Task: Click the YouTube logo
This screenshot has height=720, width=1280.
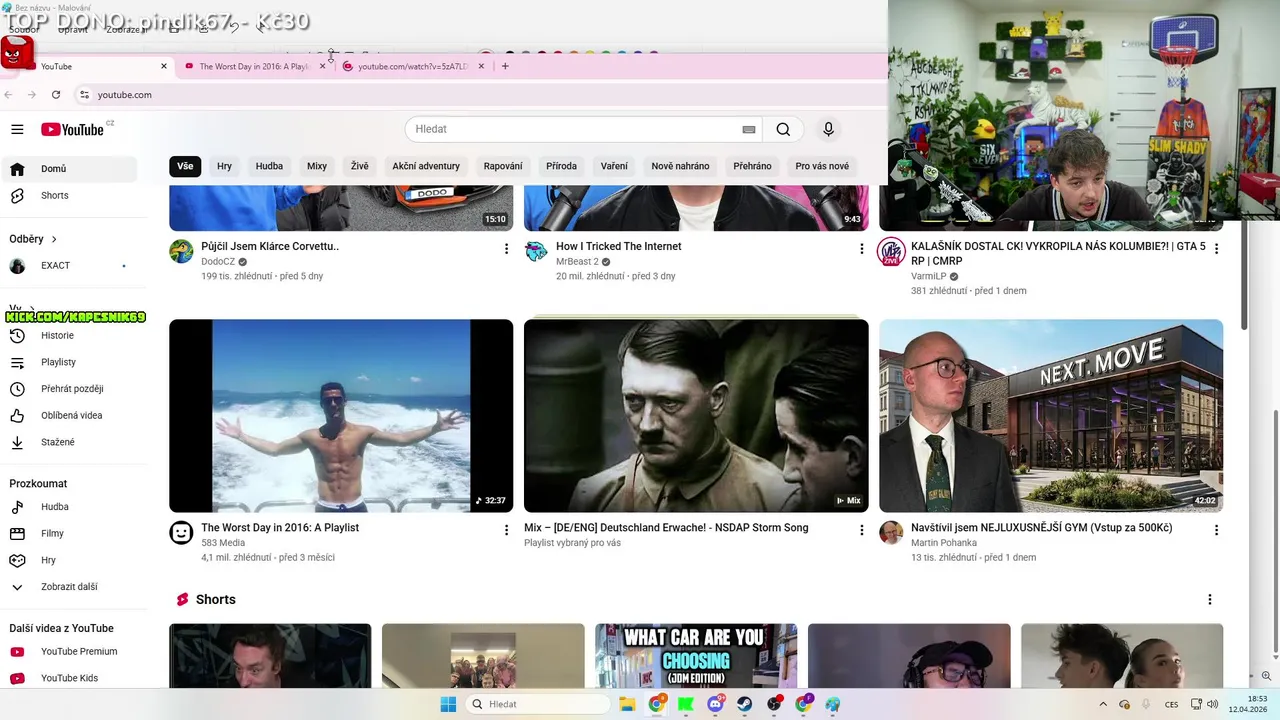Action: coord(73,129)
